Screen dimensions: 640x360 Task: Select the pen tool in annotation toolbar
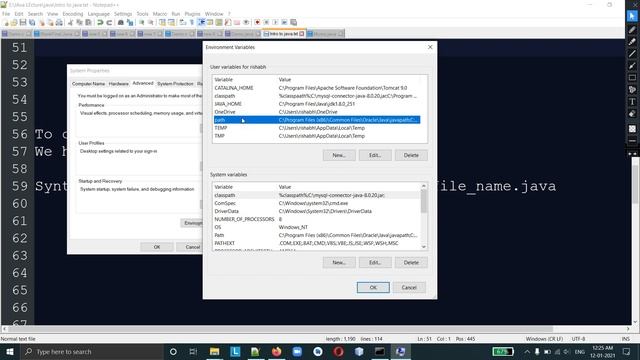(x=632, y=29)
